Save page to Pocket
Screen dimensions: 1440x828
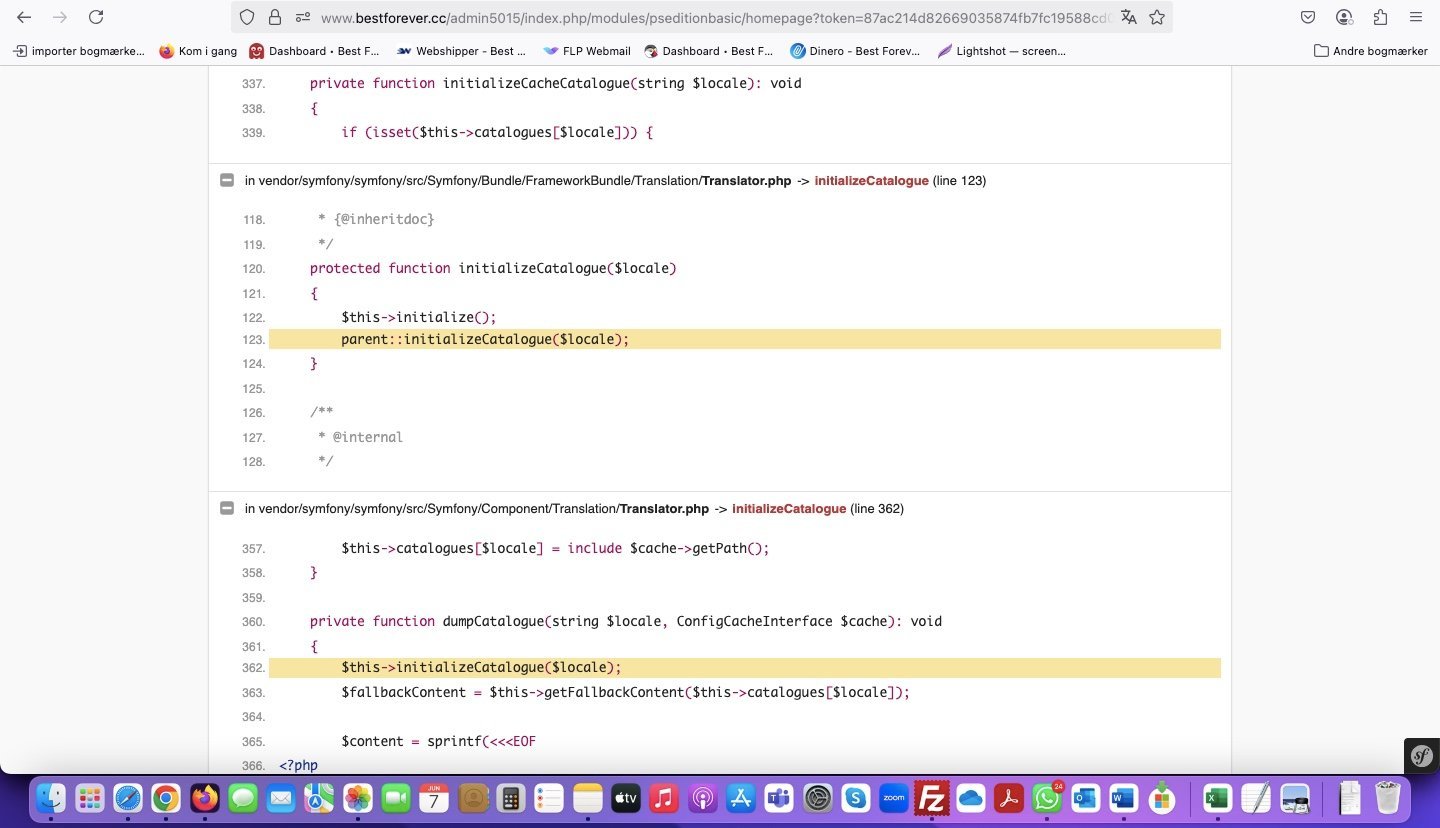click(1308, 17)
